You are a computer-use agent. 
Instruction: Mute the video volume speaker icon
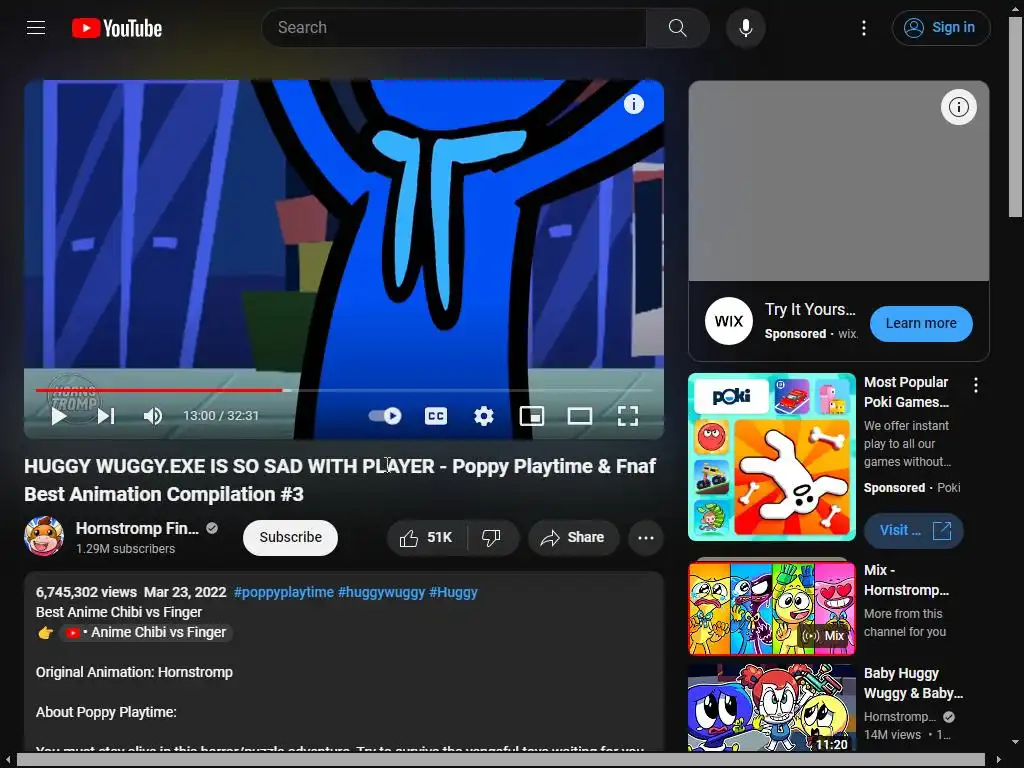(153, 416)
